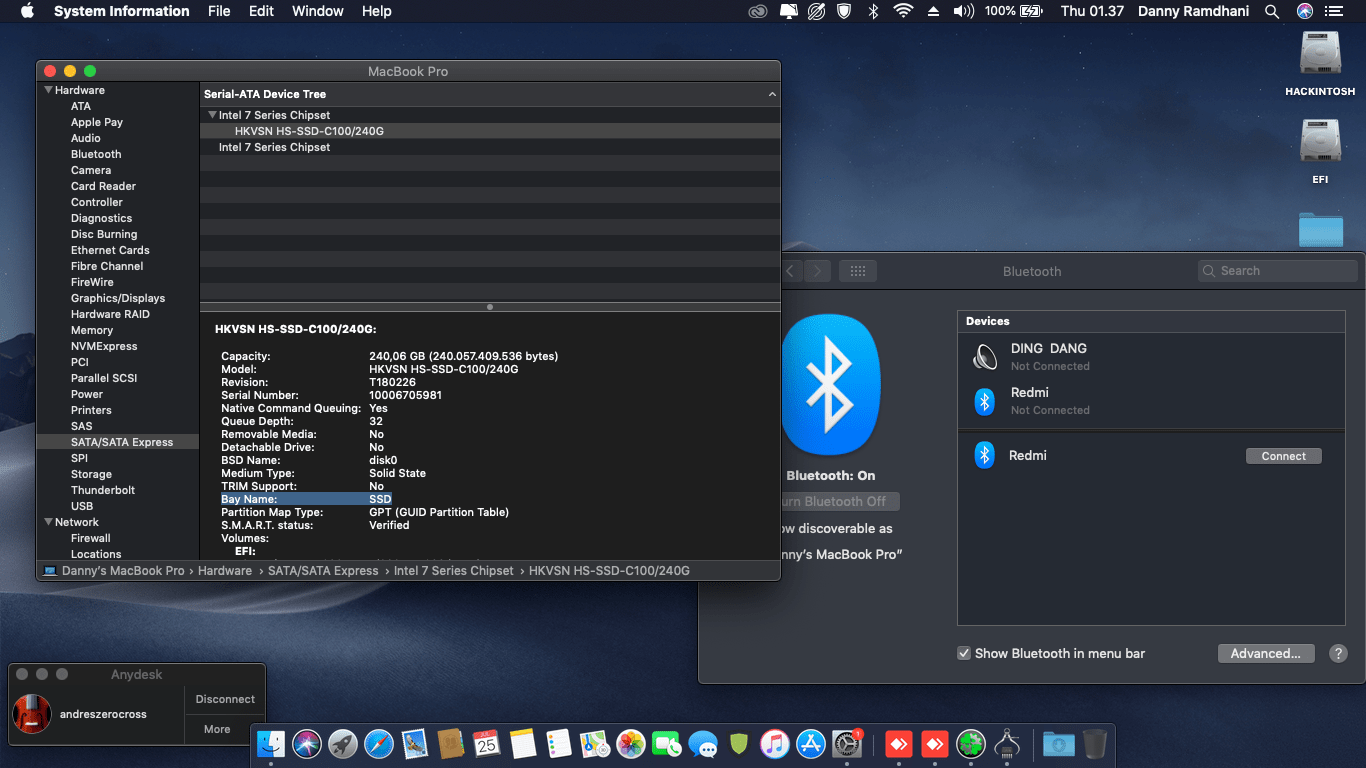Disconnect the Anydesk session
Screen dimensions: 1366x768
225,699
